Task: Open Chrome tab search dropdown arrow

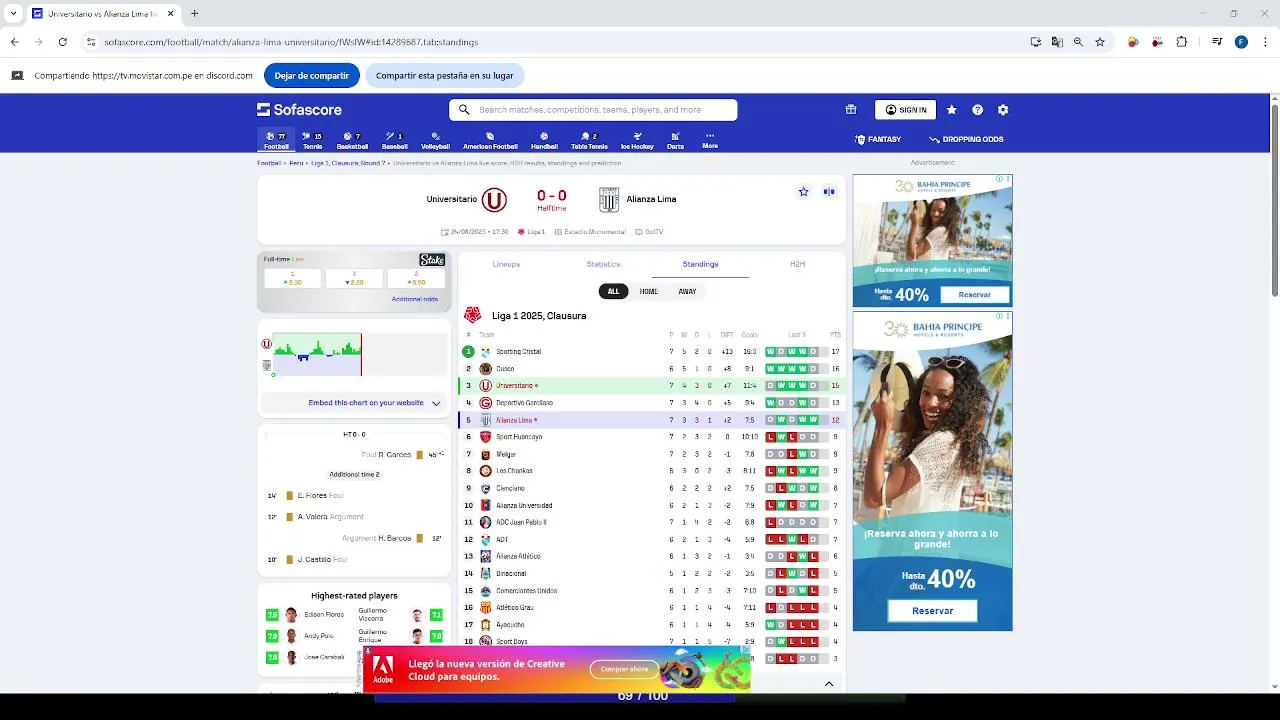Action: click(13, 14)
